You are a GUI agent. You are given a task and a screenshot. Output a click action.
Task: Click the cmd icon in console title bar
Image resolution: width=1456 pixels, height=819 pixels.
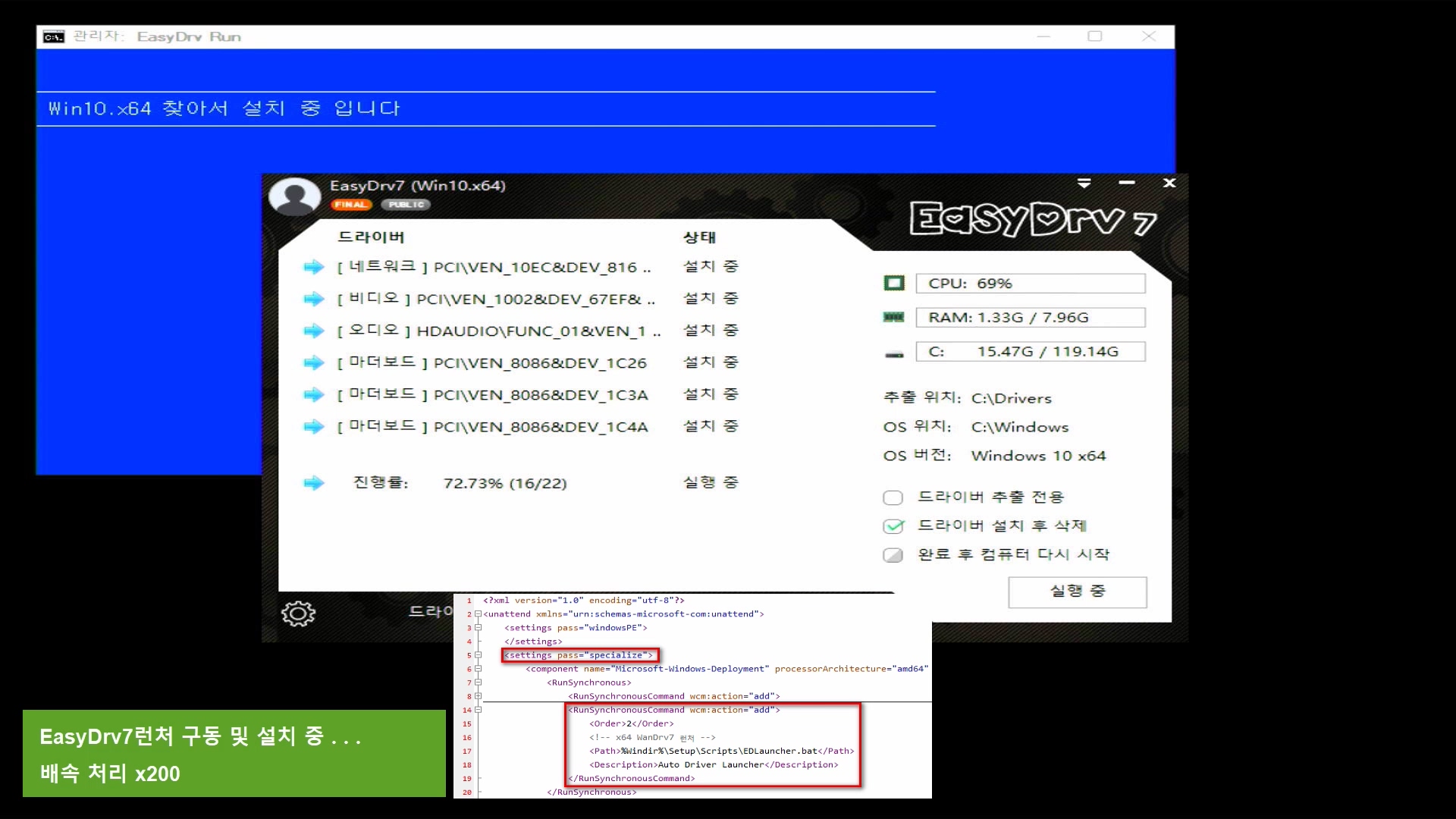pyautogui.click(x=54, y=36)
